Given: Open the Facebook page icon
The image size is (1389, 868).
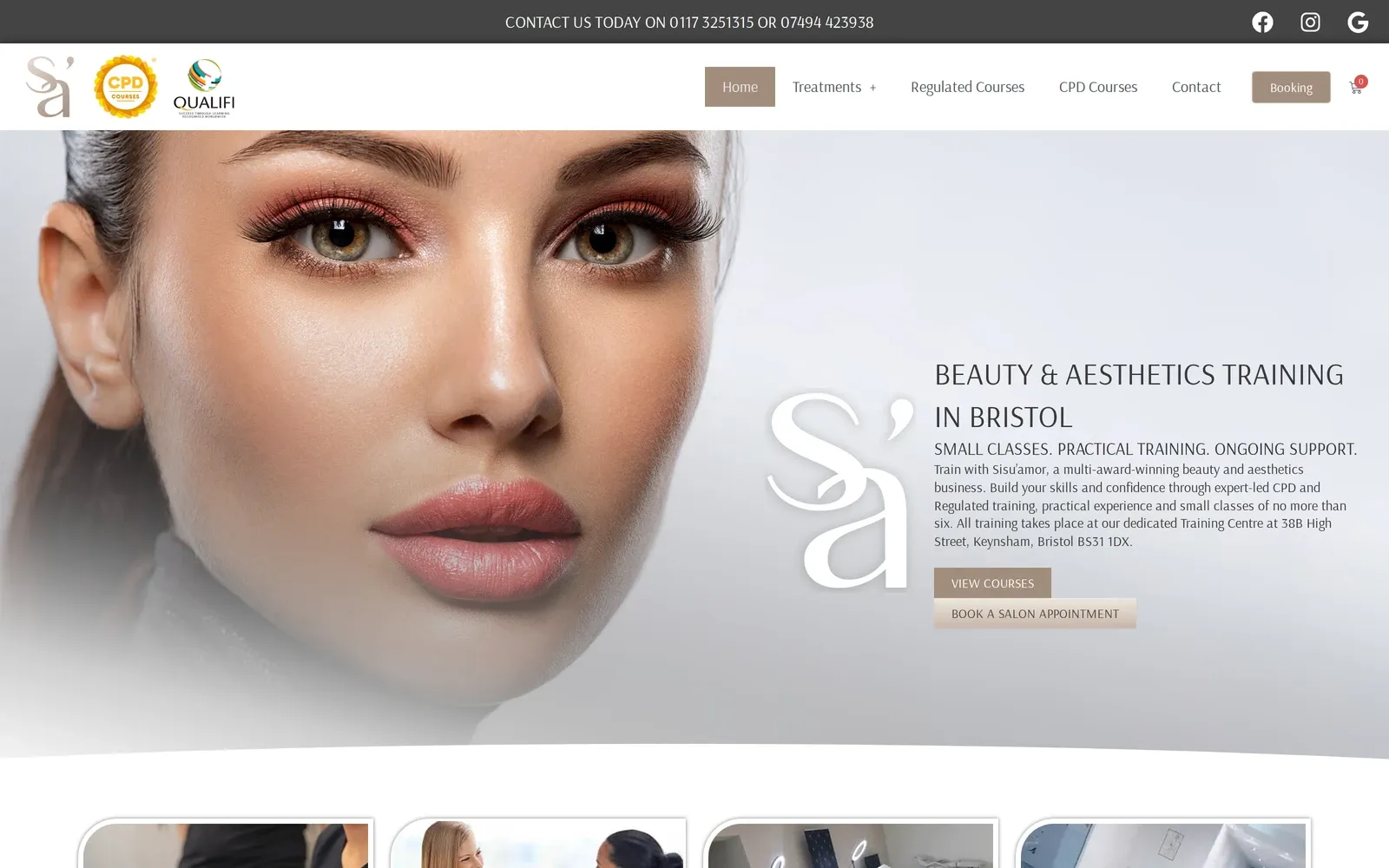Looking at the screenshot, I should click(1262, 22).
